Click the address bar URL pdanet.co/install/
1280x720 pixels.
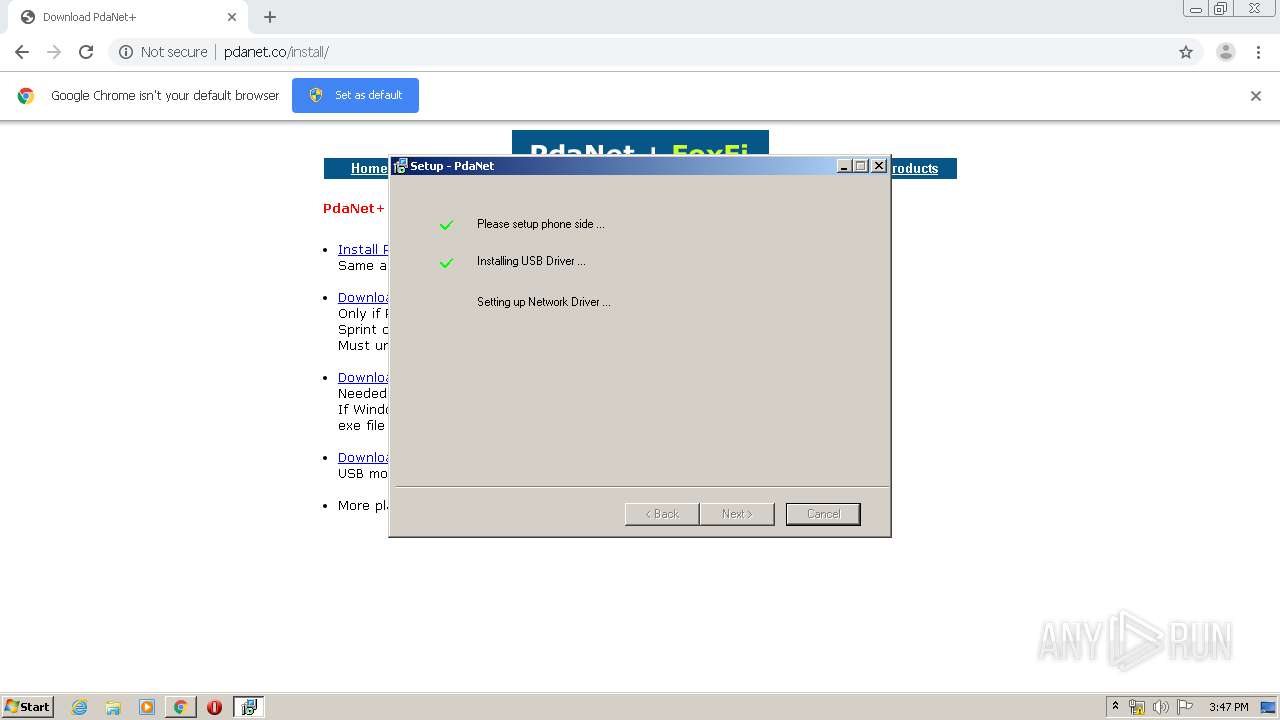click(x=276, y=52)
